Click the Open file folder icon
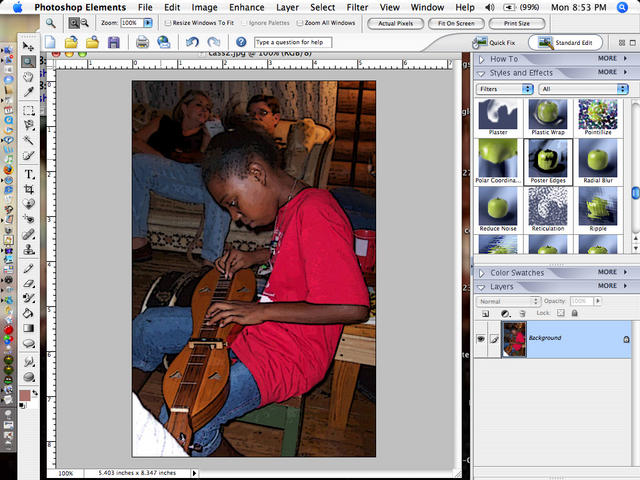Screen dimensions: 640x480 [71, 42]
